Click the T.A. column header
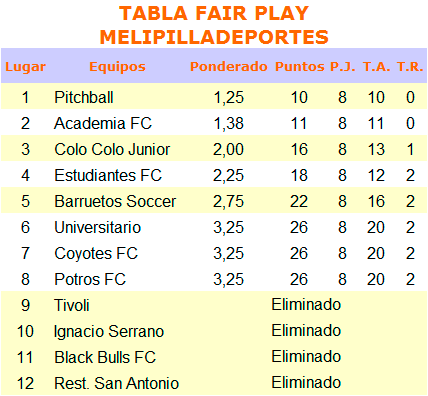This screenshot has height=396, width=428. (377, 66)
